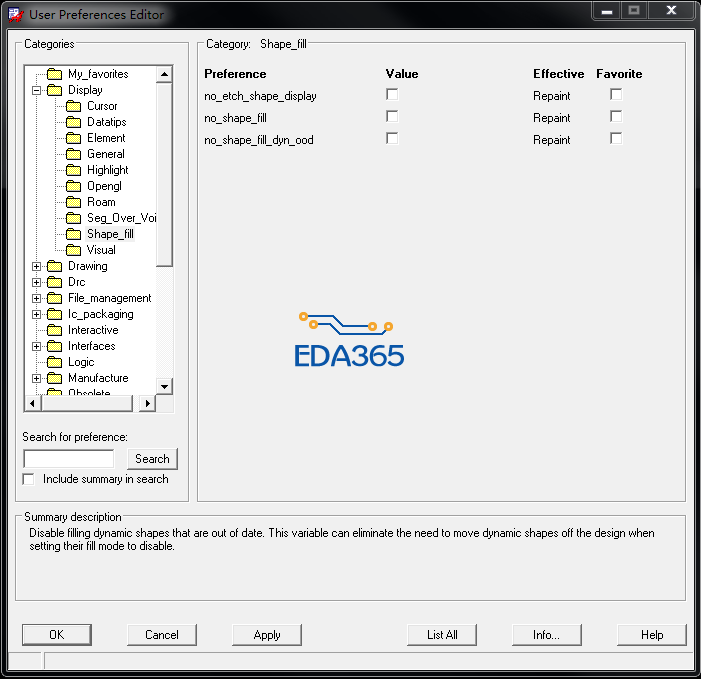Click the Drc folder icon
The image size is (701, 679).
(x=54, y=282)
